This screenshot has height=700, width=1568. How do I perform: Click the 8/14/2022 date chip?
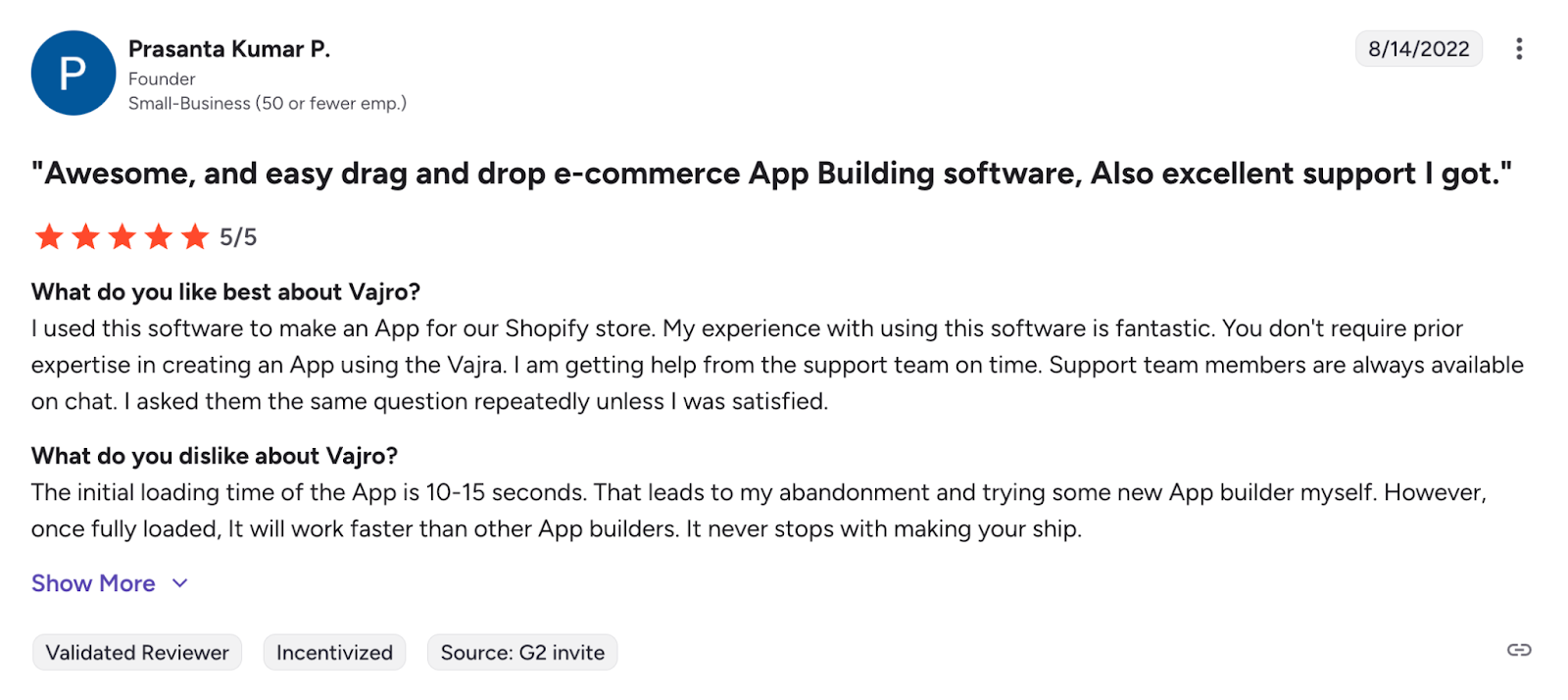(x=1418, y=48)
